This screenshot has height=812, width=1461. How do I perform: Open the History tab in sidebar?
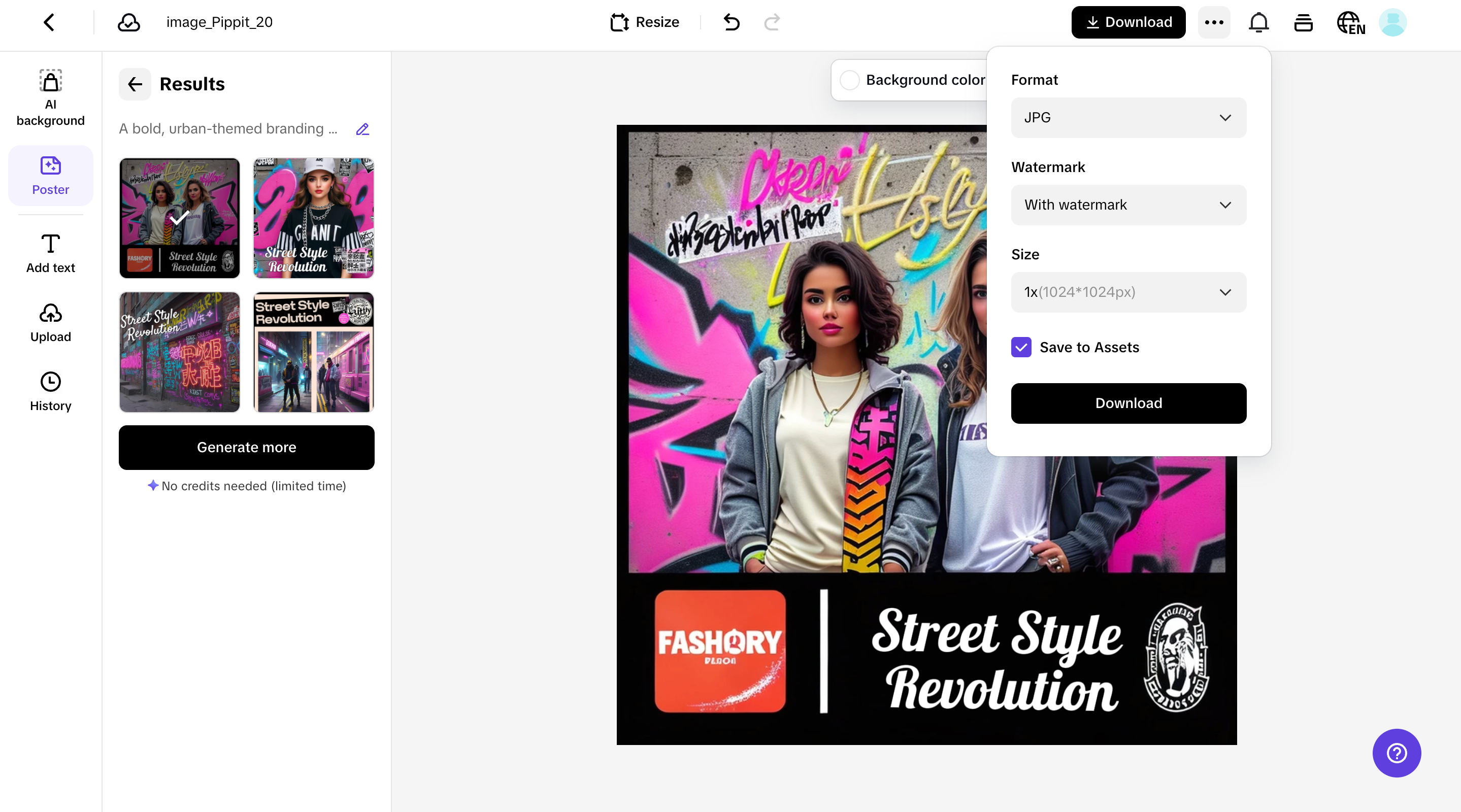(50, 391)
